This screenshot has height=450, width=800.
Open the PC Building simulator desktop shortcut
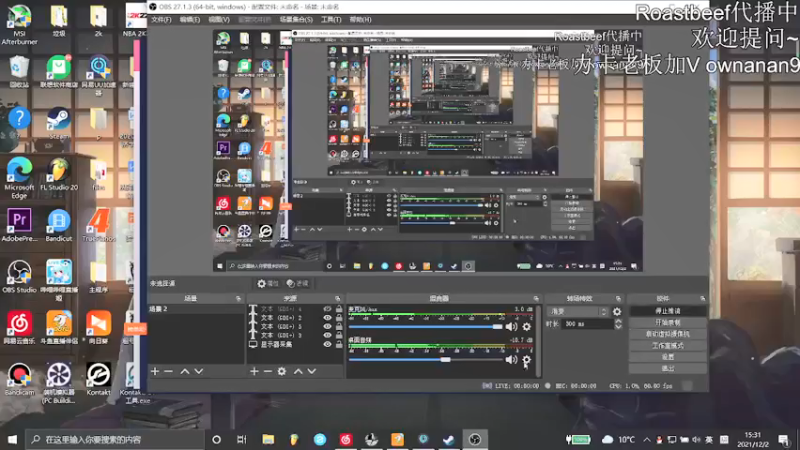[x=59, y=383]
